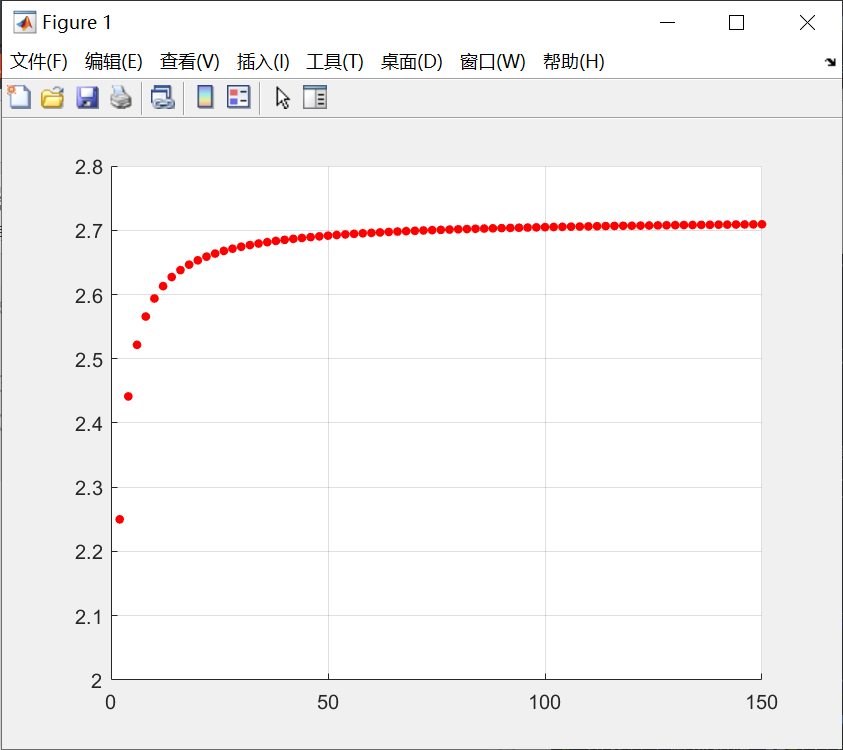Create a new figure with toolbar icon
Screen dimensions: 843x750
pos(19,97)
